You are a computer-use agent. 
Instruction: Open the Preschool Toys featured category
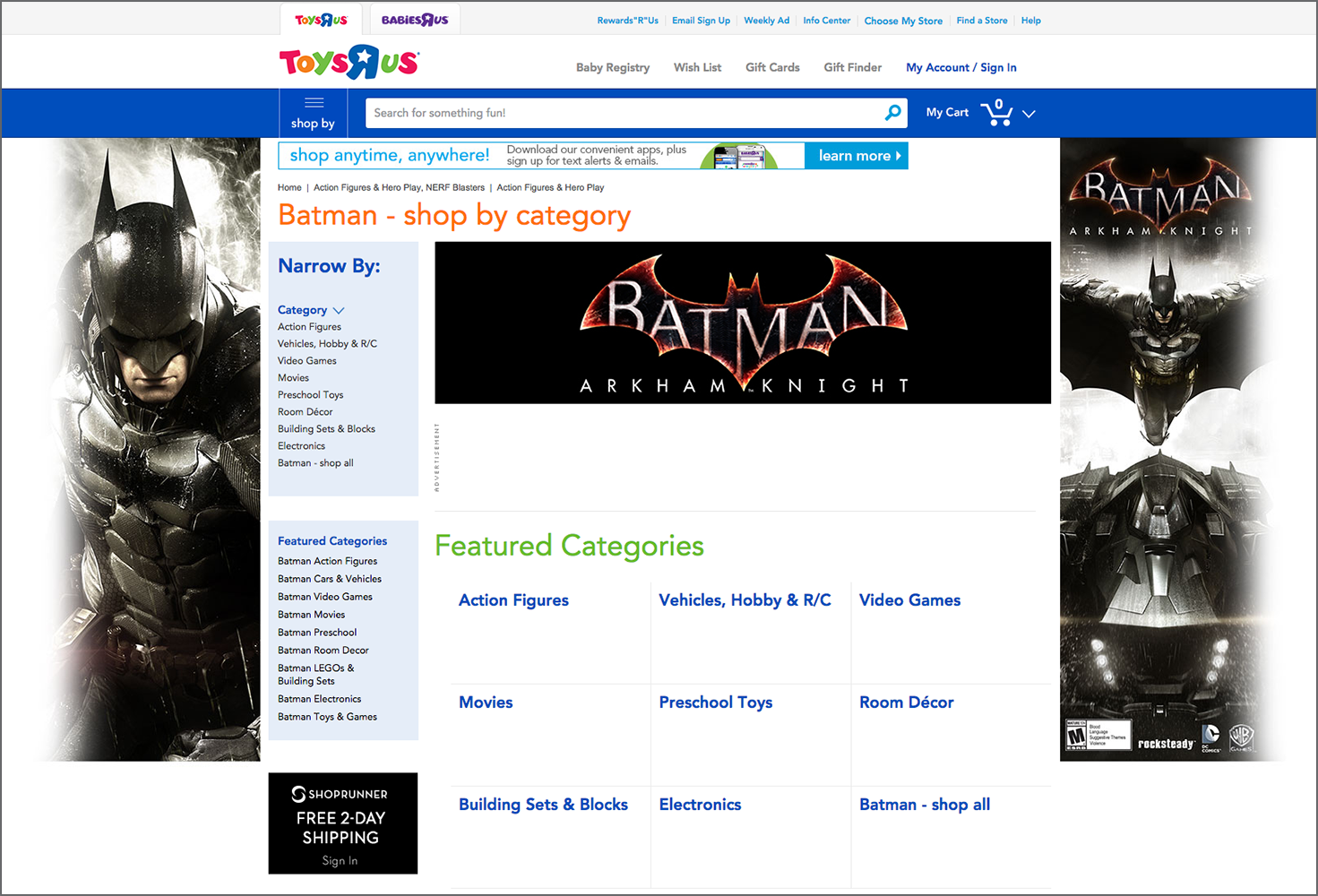715,702
